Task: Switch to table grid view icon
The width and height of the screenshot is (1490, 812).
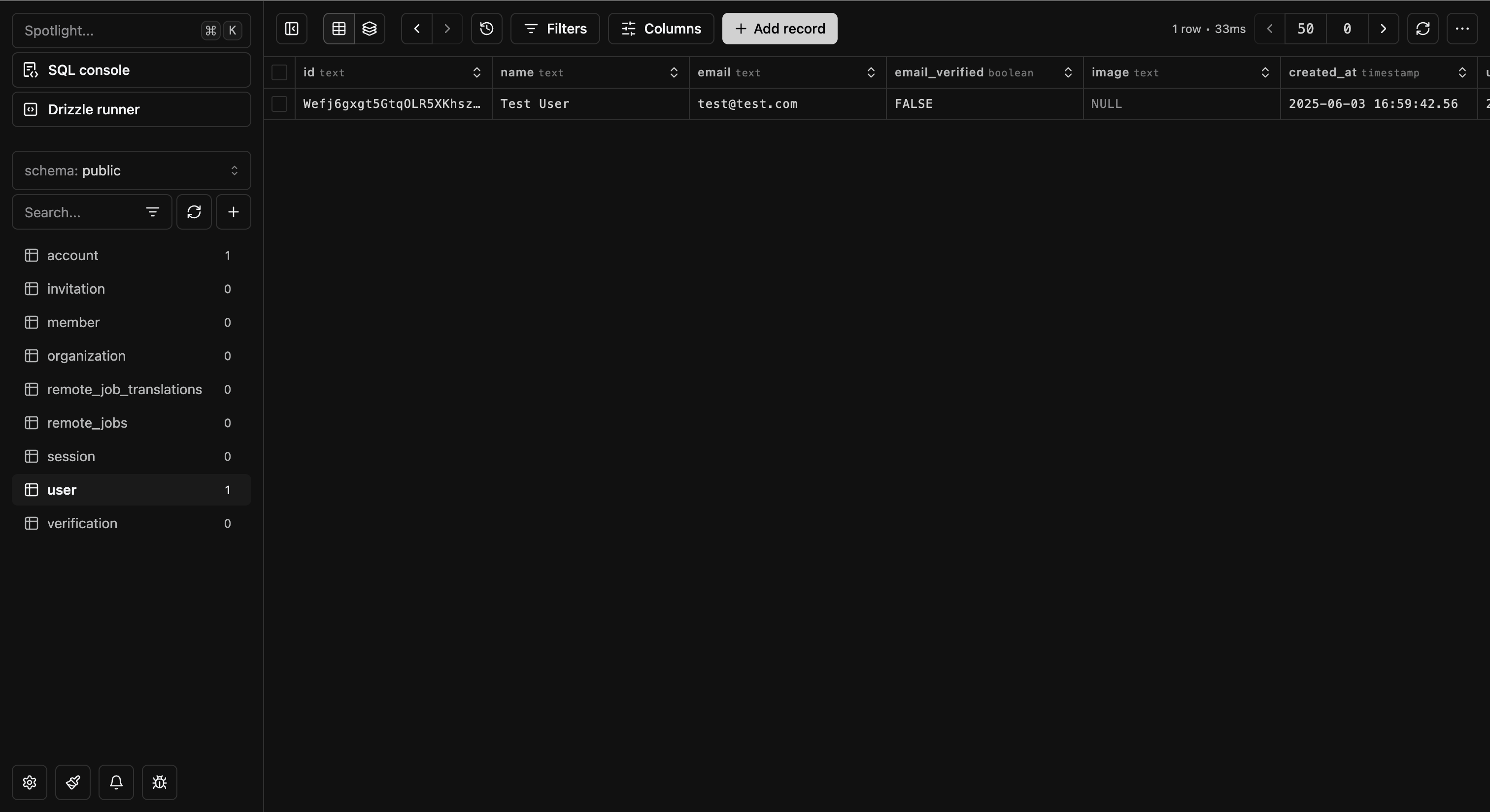Action: point(339,29)
